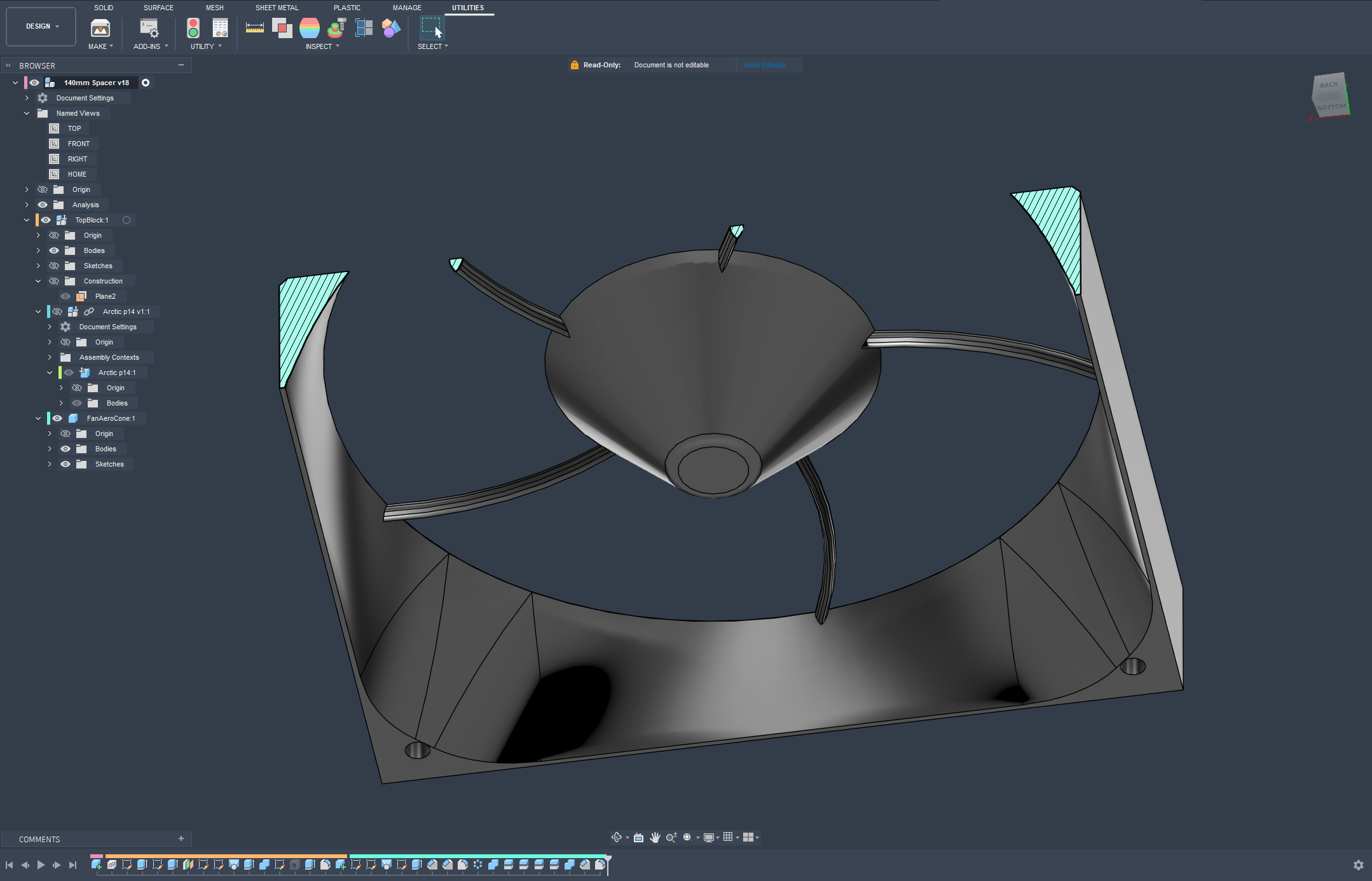
Task: Open the Section Analysis tool
Action: [364, 28]
